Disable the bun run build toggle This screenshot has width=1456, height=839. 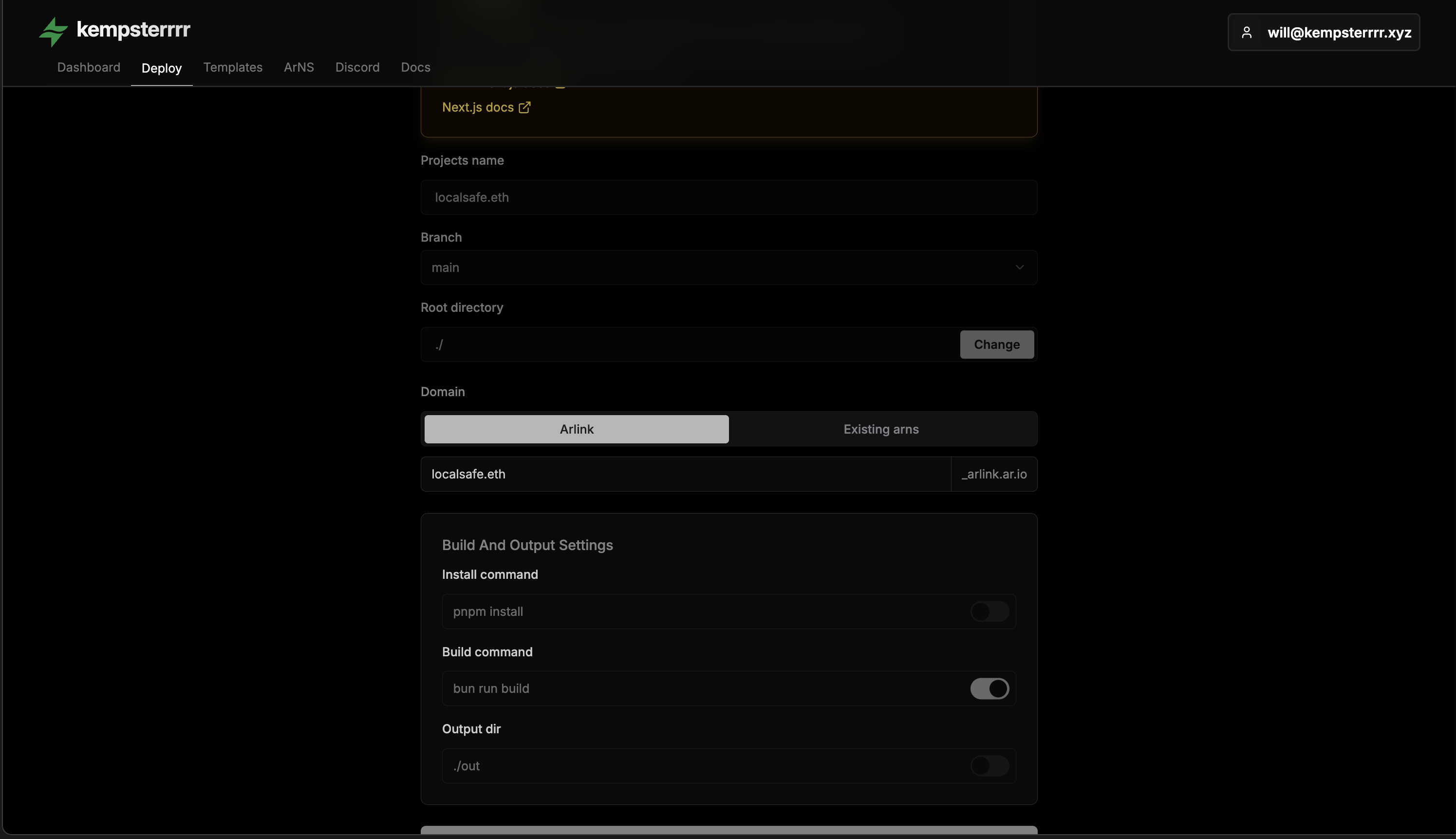coord(989,688)
